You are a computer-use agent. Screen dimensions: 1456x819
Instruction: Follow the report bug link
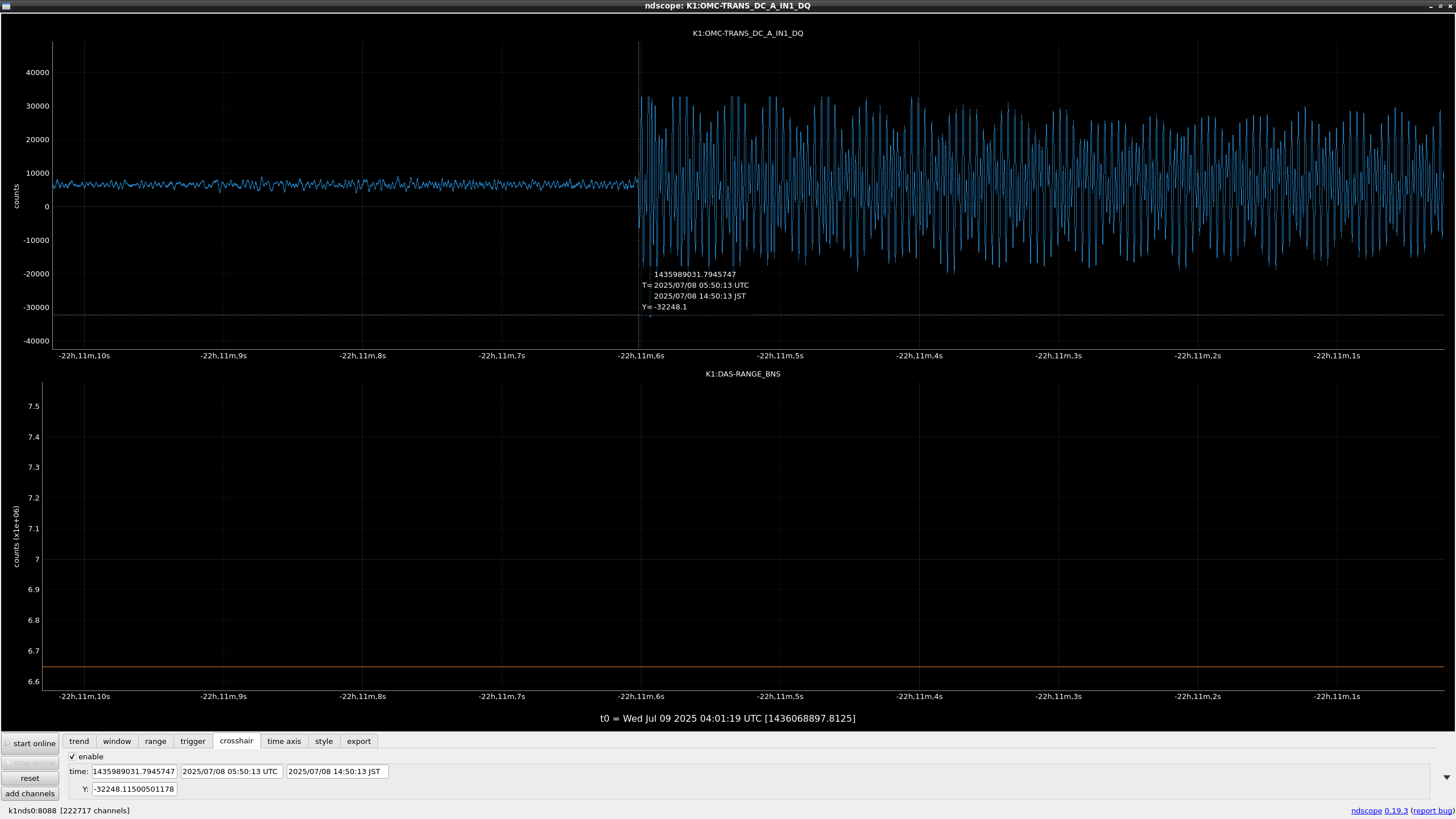(1433, 811)
